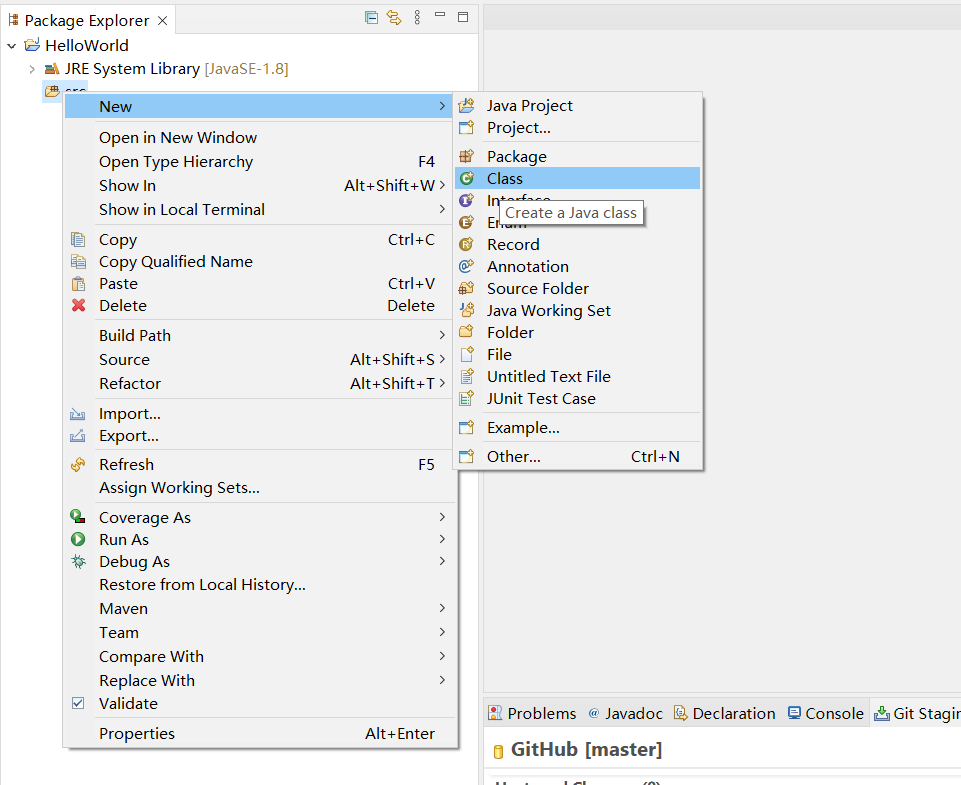Click the JUnit Test Case icon
This screenshot has width=961, height=785.
467,398
